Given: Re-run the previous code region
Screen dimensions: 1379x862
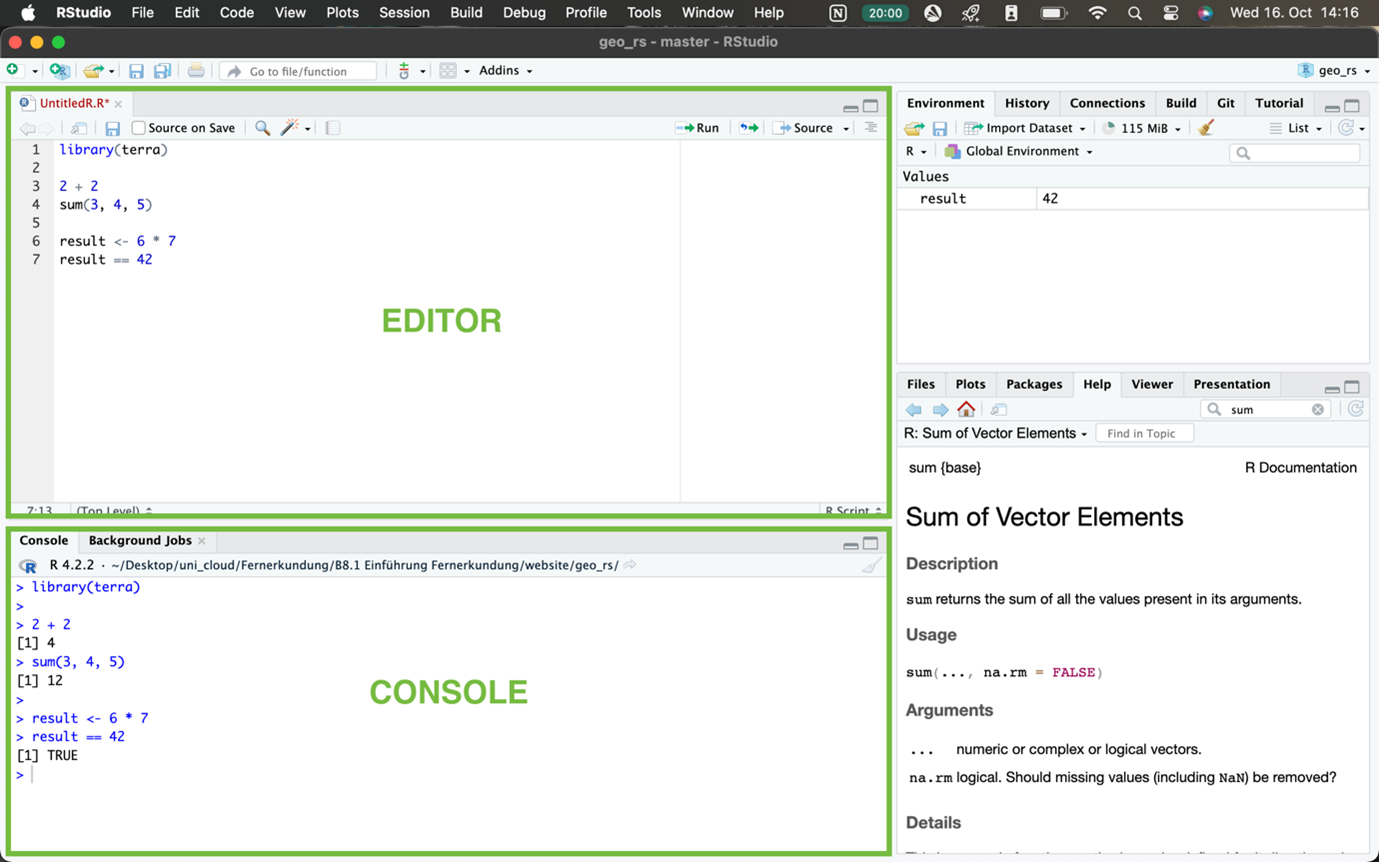Looking at the screenshot, I should pos(748,128).
